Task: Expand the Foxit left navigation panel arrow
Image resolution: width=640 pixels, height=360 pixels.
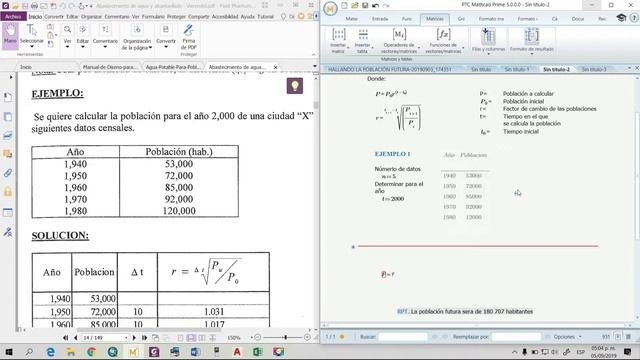Action: [x=11, y=77]
